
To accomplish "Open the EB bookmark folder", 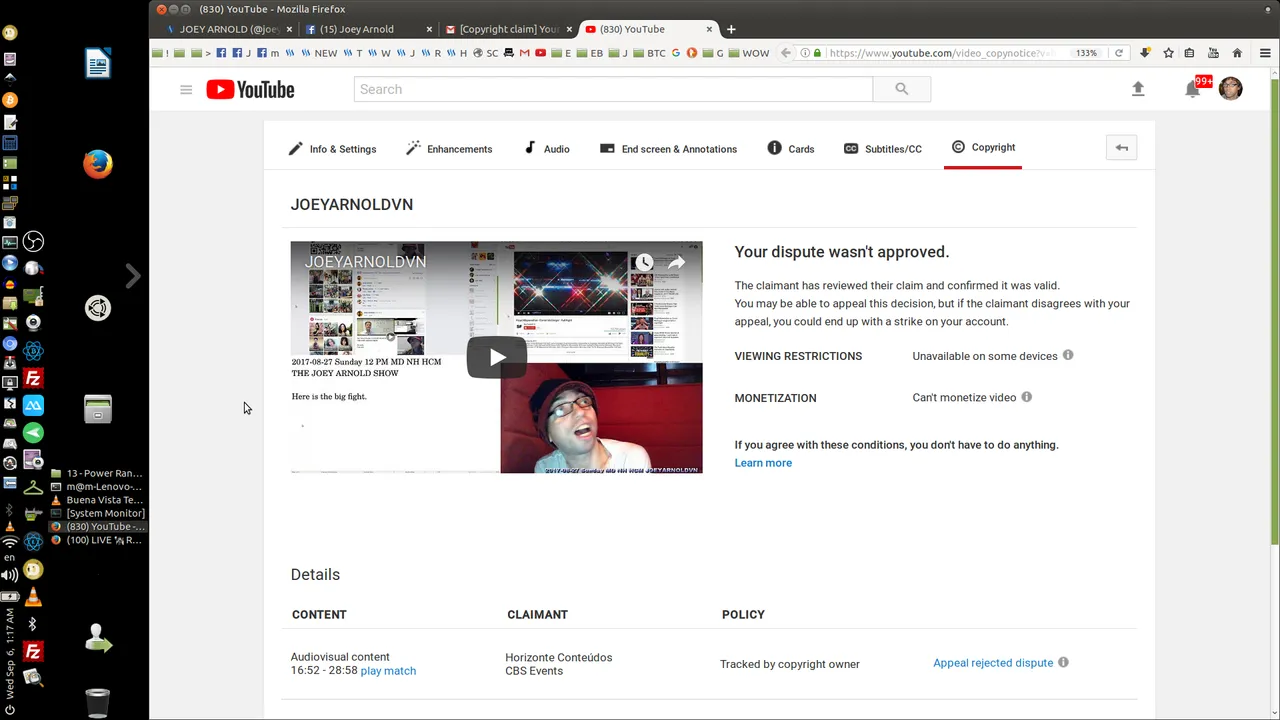I will [x=590, y=53].
